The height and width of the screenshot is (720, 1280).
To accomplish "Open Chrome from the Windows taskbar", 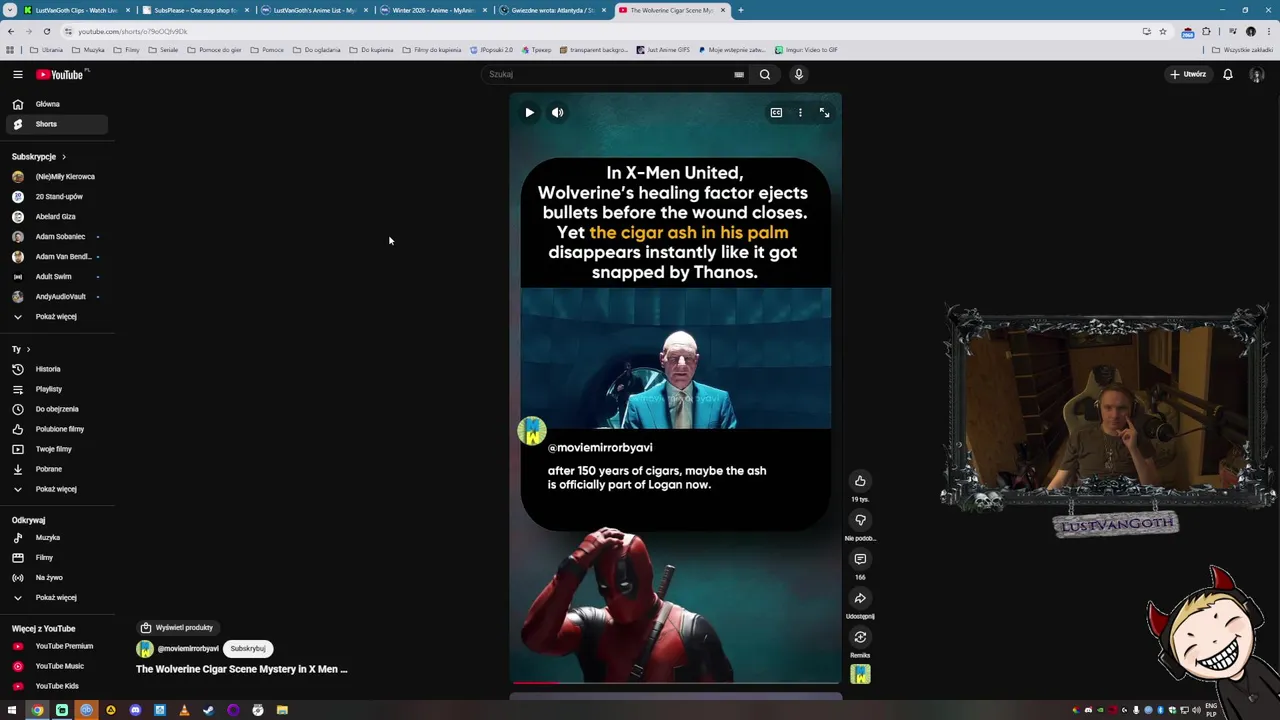I will pos(37,710).
